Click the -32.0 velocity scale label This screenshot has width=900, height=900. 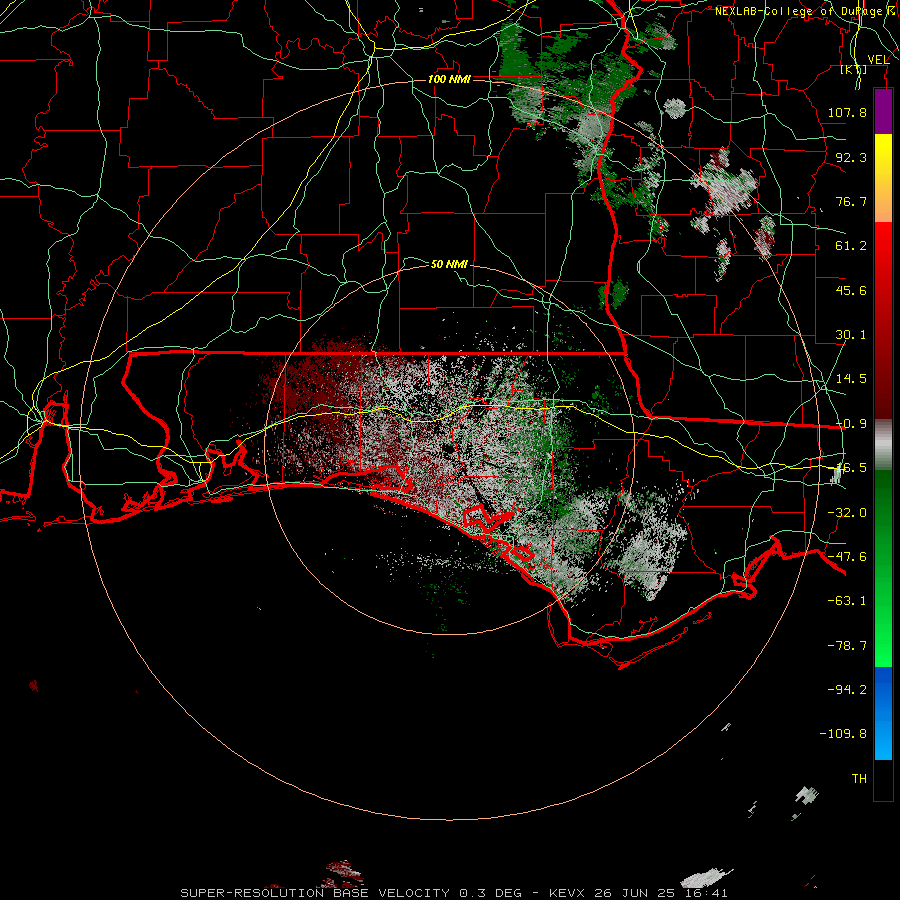[847, 513]
